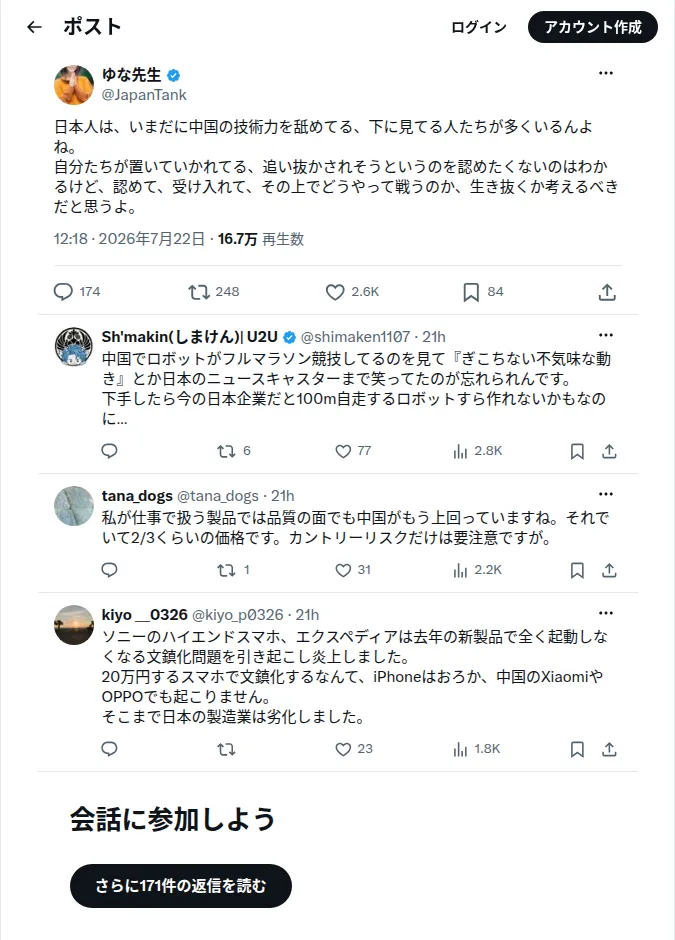Open more options on ゆな先生's post

click(x=606, y=73)
